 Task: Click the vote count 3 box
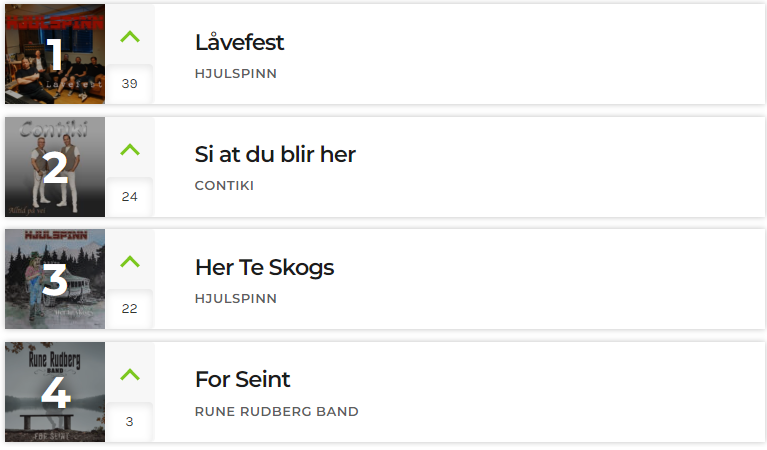pyautogui.click(x=130, y=422)
